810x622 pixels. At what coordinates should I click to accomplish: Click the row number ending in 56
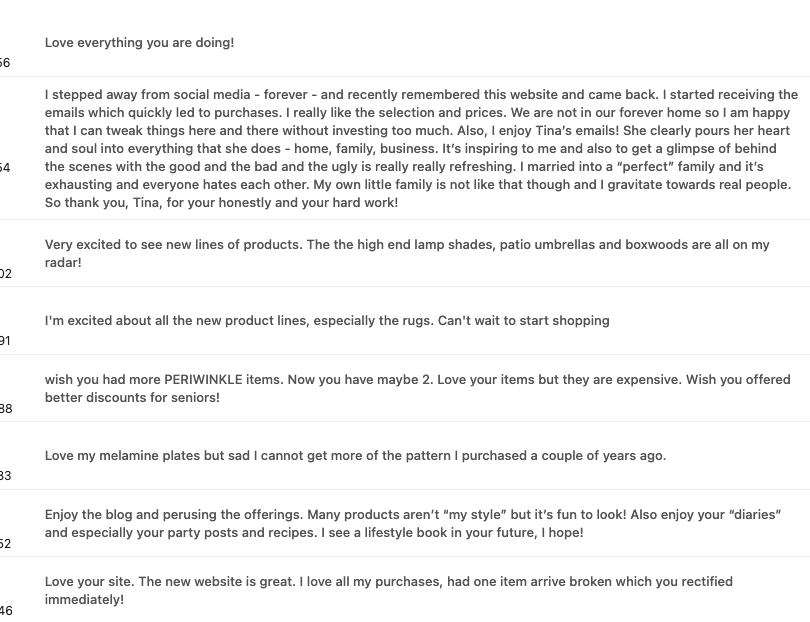(5, 63)
